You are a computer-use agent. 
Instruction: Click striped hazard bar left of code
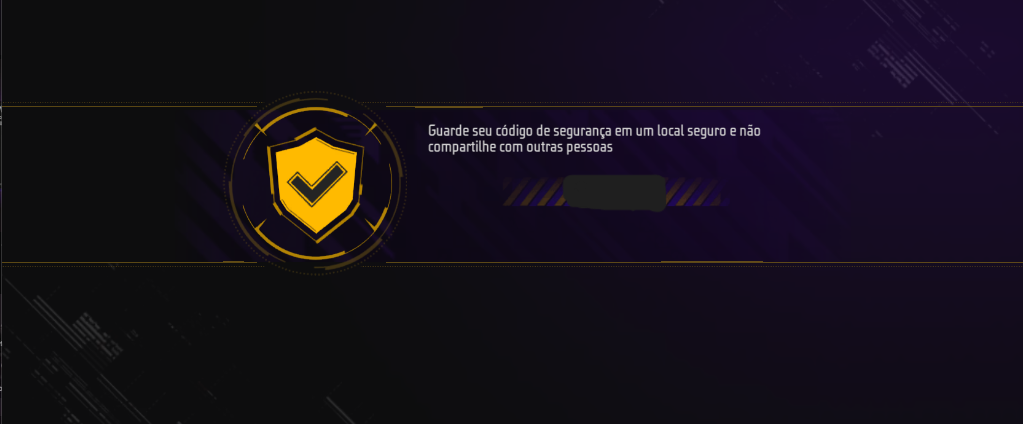click(532, 192)
